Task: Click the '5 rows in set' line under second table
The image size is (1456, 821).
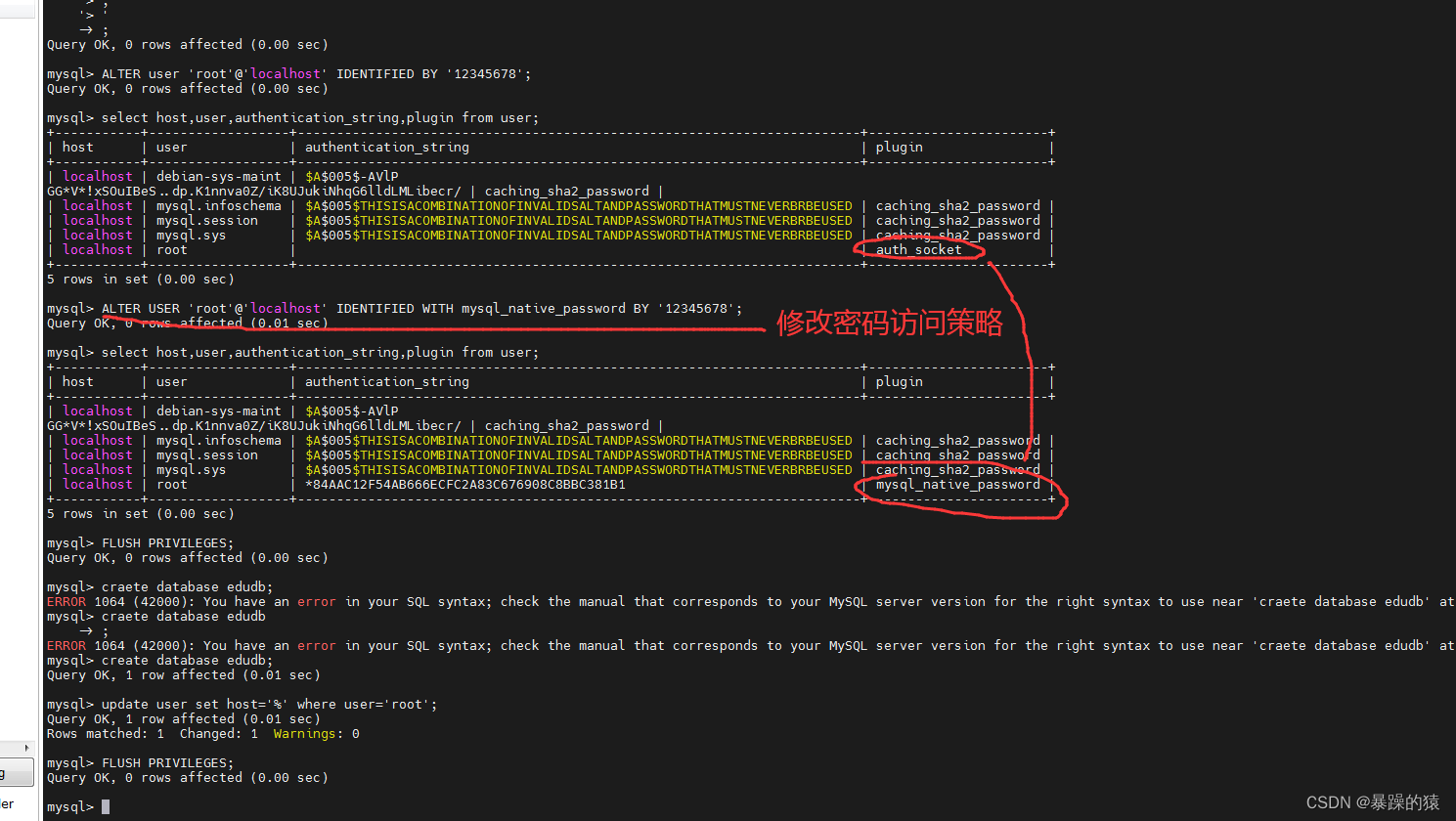Action: click(x=141, y=514)
